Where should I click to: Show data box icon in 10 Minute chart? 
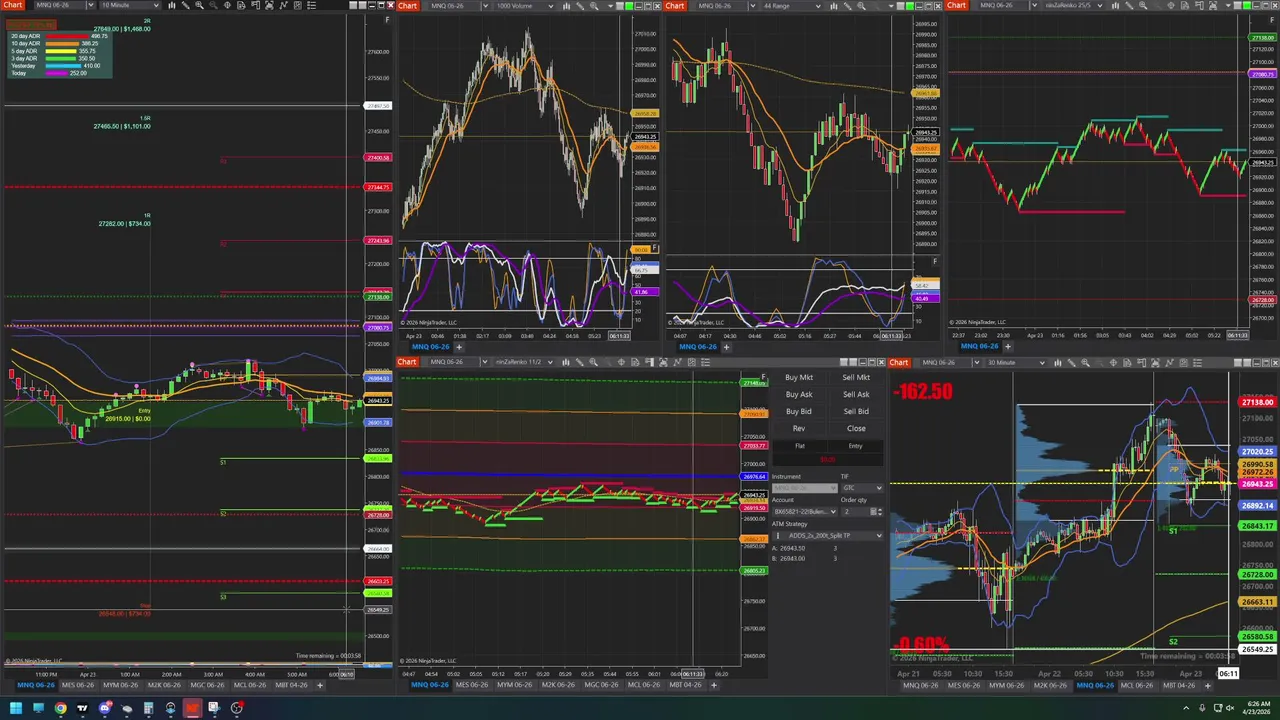(241, 6)
